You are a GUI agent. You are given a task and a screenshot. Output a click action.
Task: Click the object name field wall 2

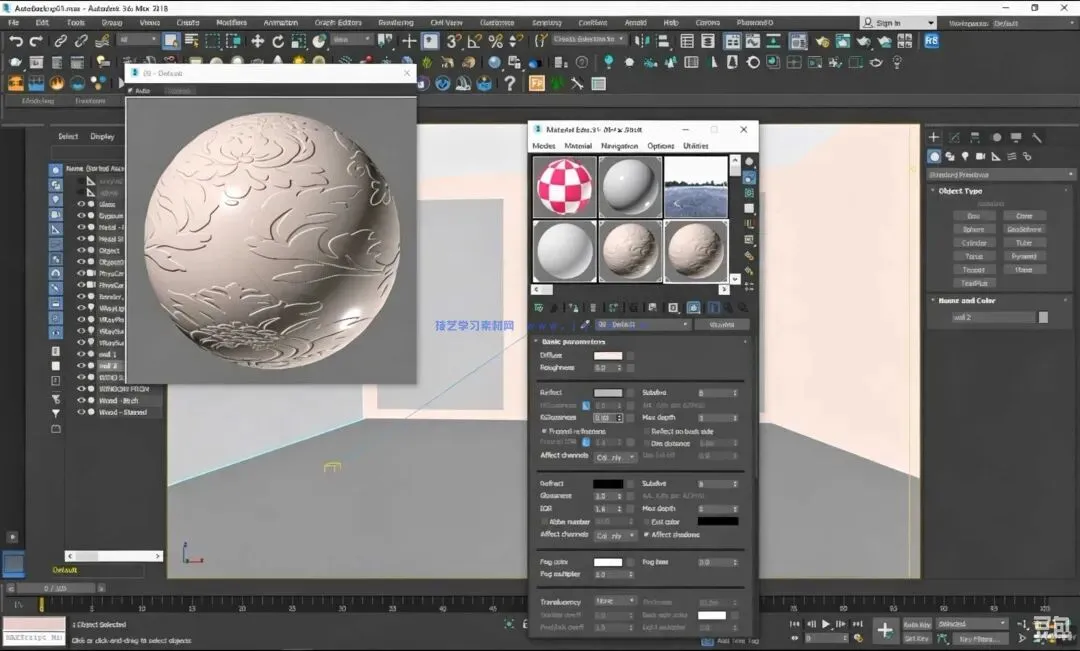[992, 317]
